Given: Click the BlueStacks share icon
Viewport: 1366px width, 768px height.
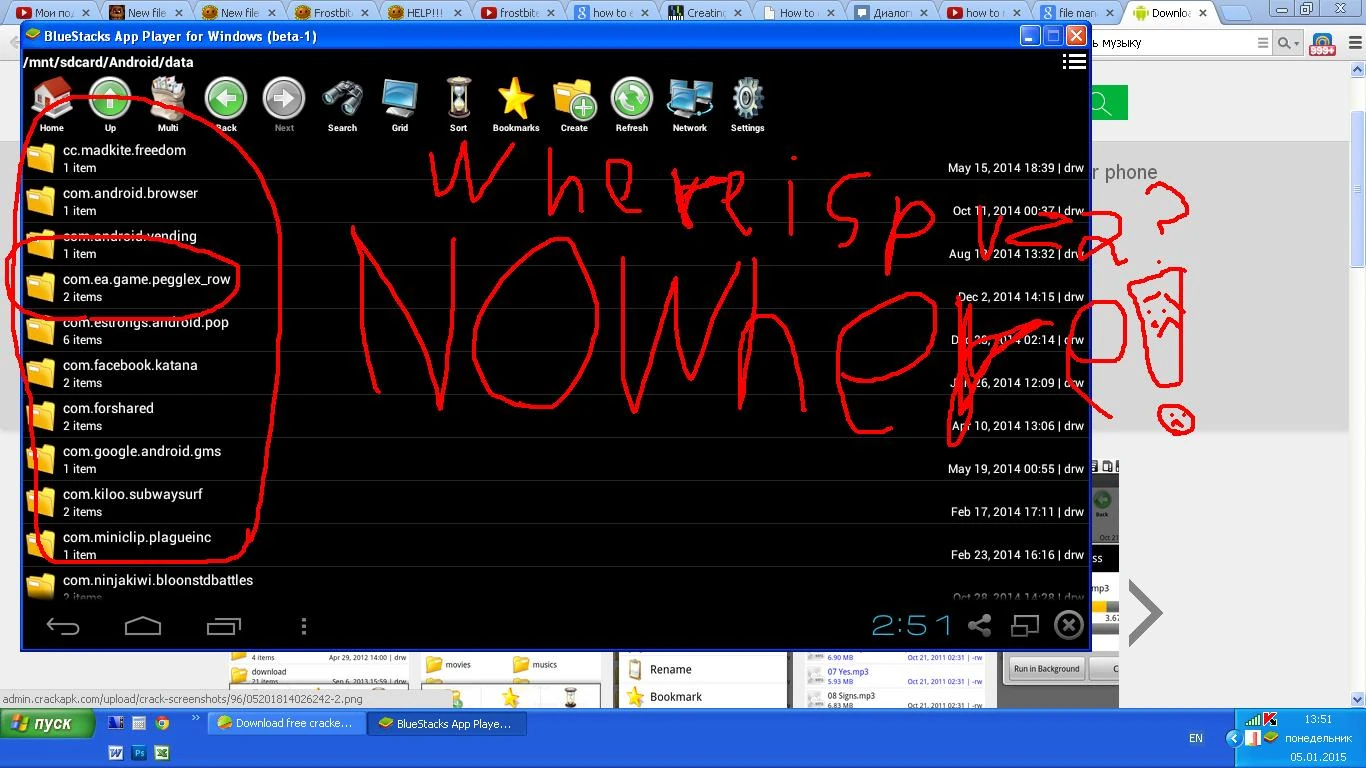Looking at the screenshot, I should 979,626.
